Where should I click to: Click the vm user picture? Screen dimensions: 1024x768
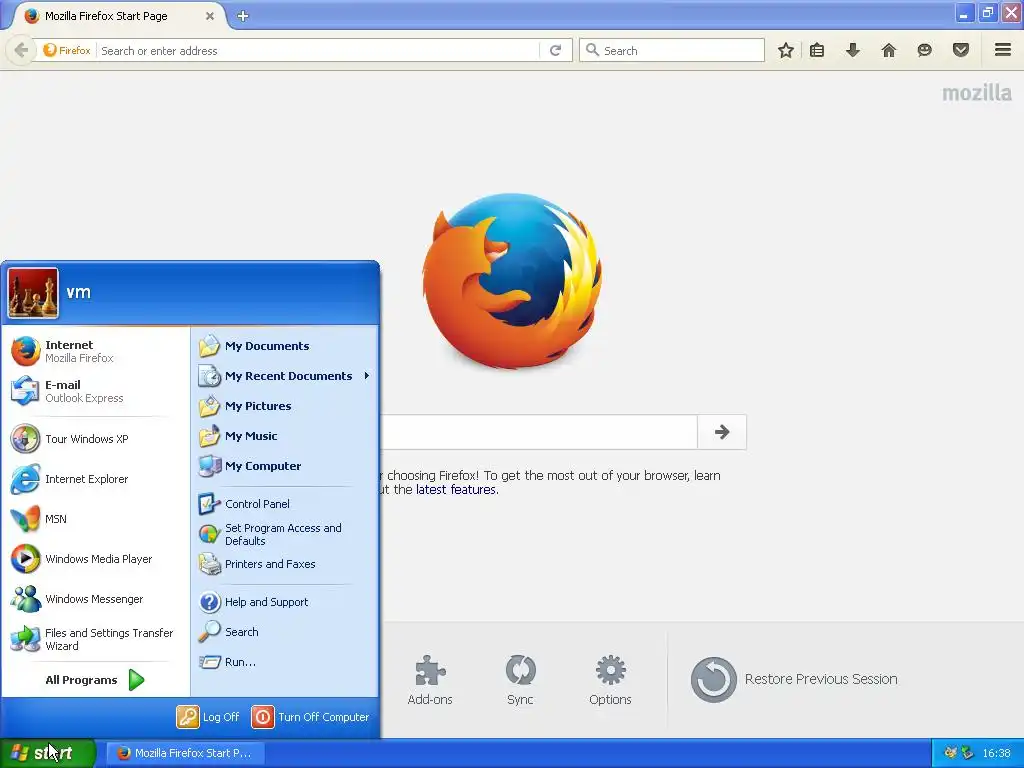33,293
